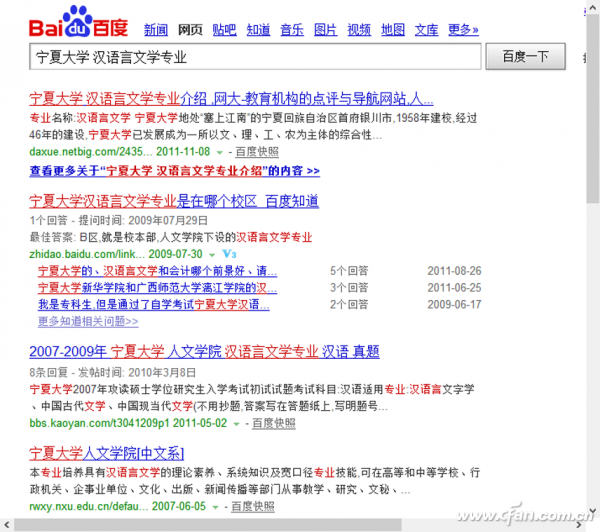
Task: Click the text 2个回答
Action: pos(349,305)
